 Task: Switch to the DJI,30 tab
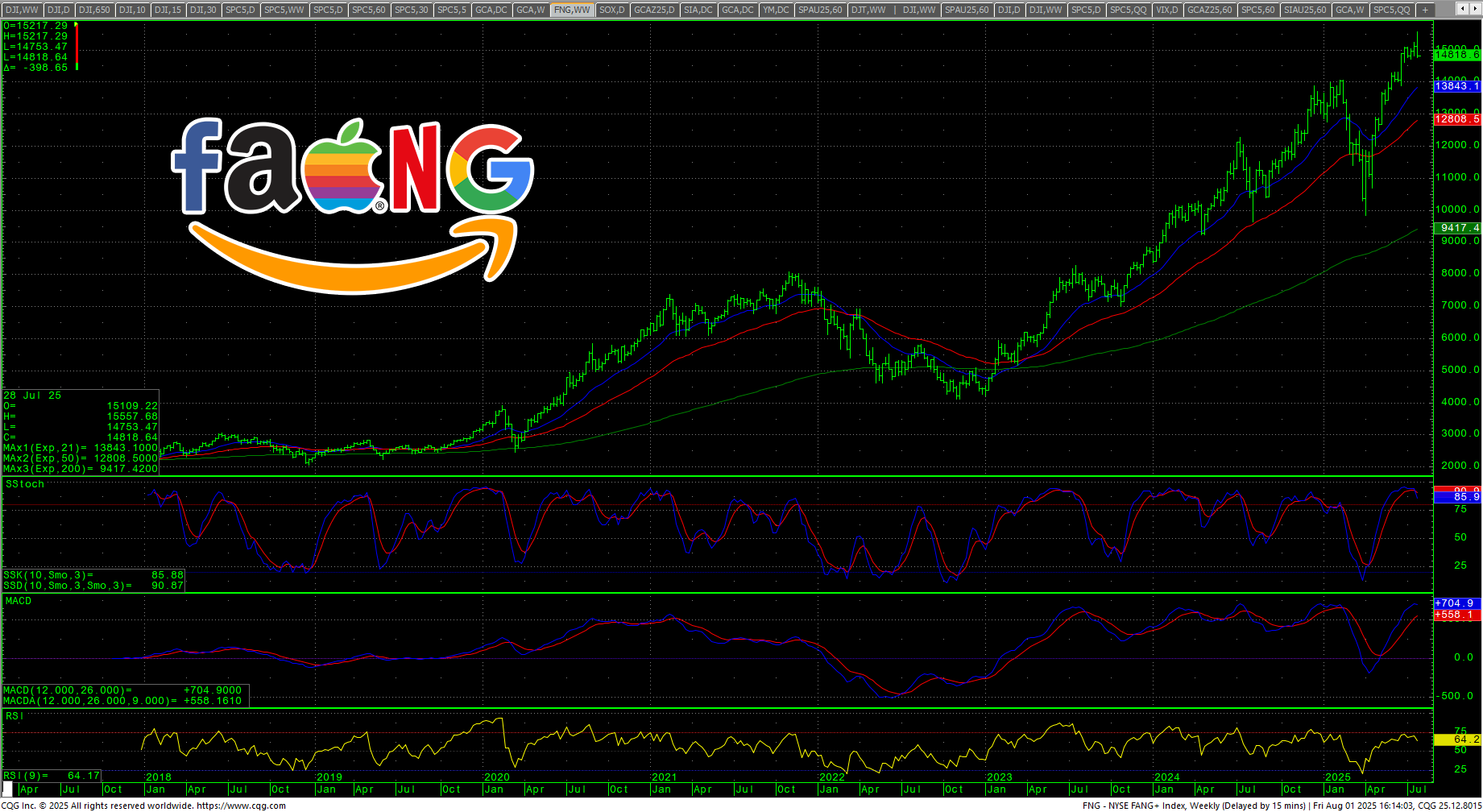[x=203, y=10]
